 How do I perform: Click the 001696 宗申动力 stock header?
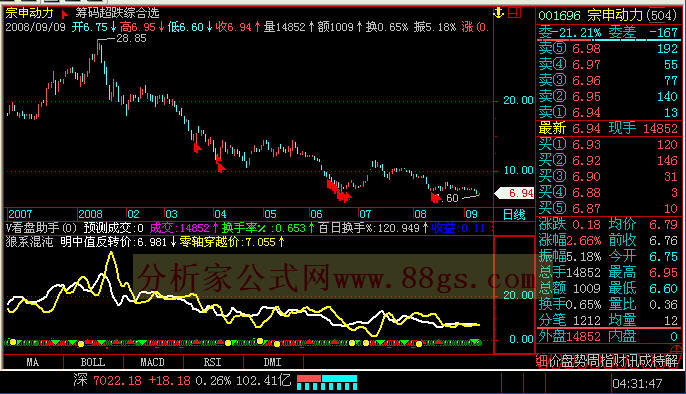[x=608, y=16]
